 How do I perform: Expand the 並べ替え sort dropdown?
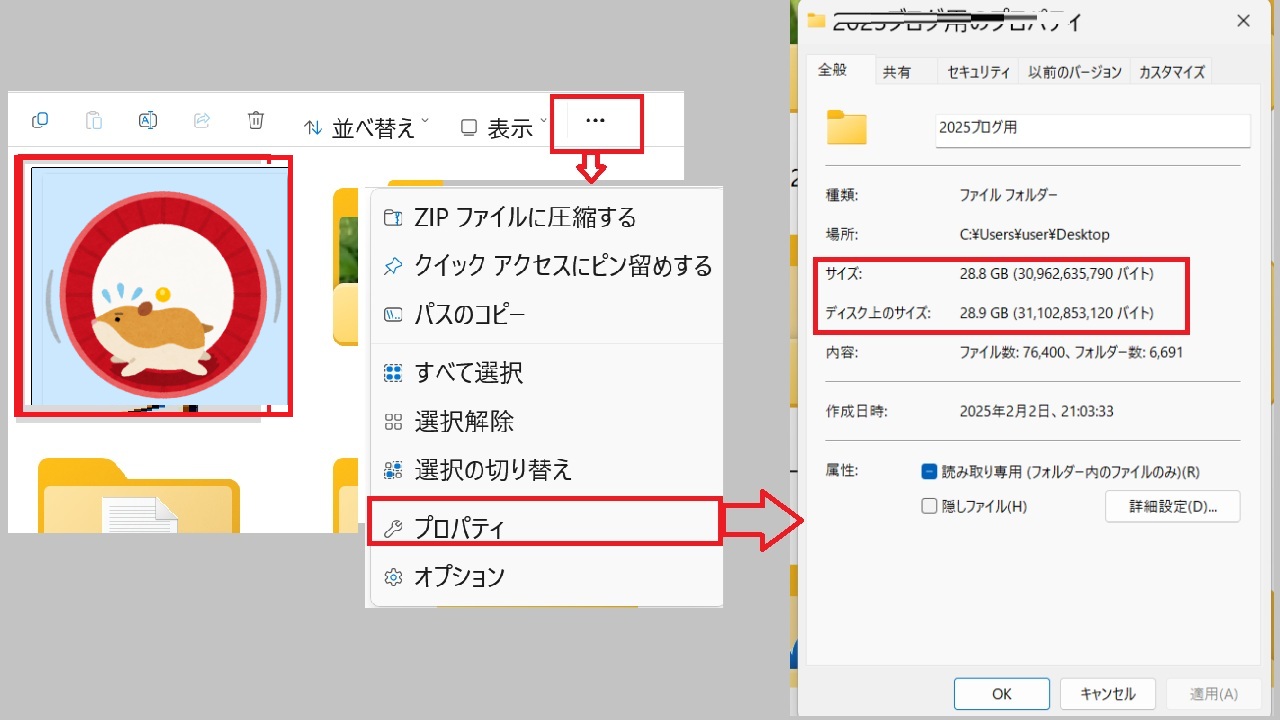367,127
